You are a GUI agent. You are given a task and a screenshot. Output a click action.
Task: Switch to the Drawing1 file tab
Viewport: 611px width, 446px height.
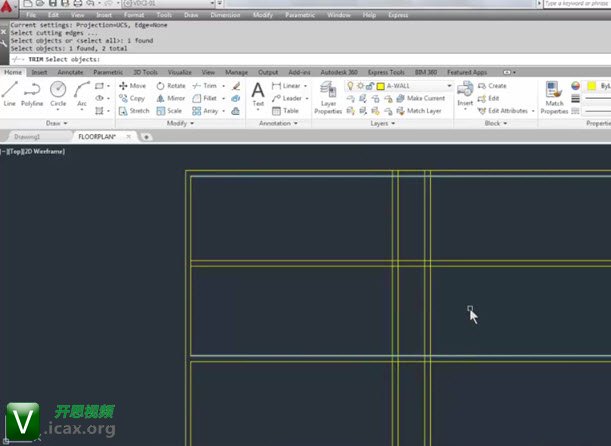click(27, 137)
